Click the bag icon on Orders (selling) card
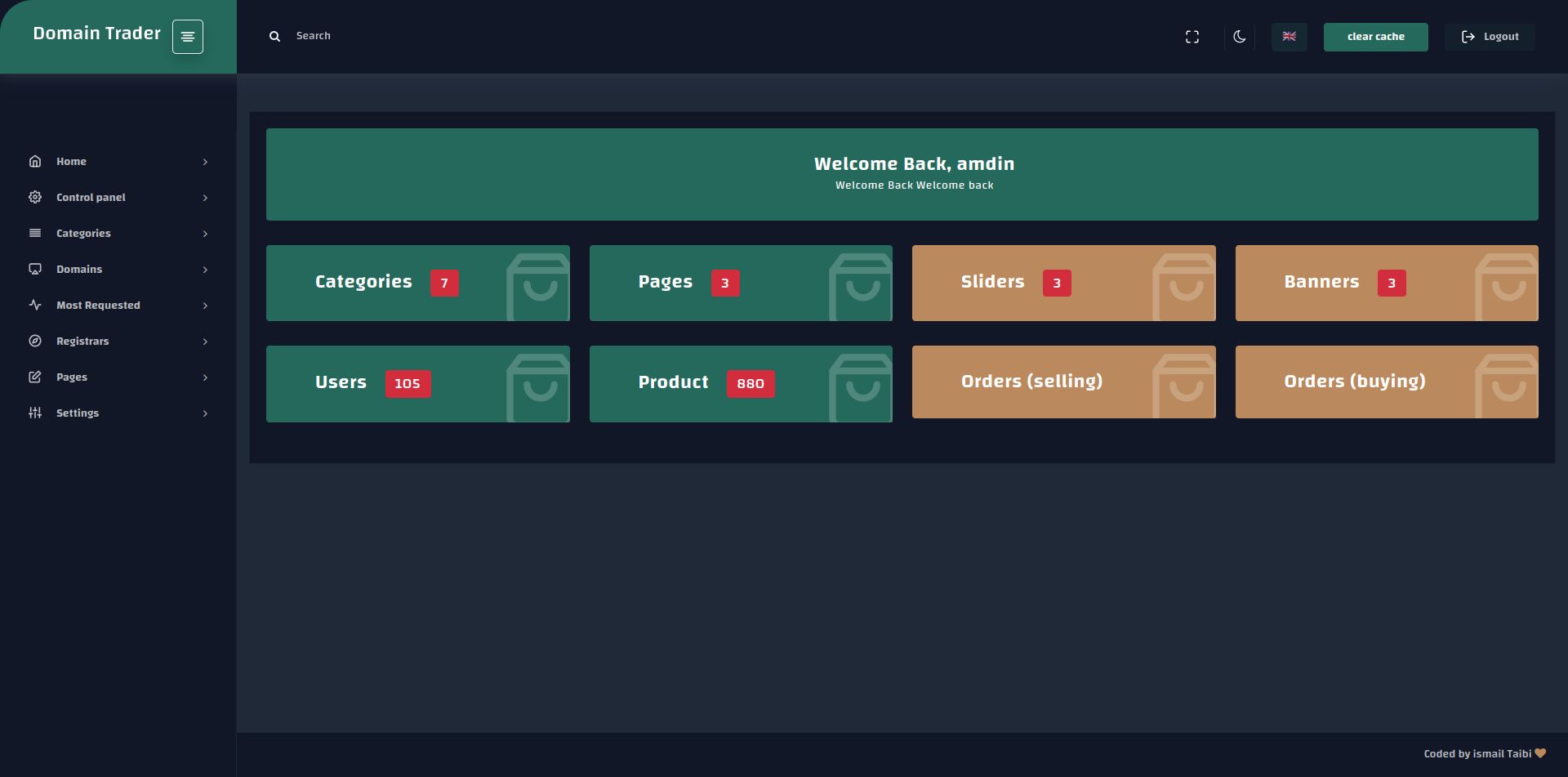The width and height of the screenshot is (1568, 777). coord(1184,386)
